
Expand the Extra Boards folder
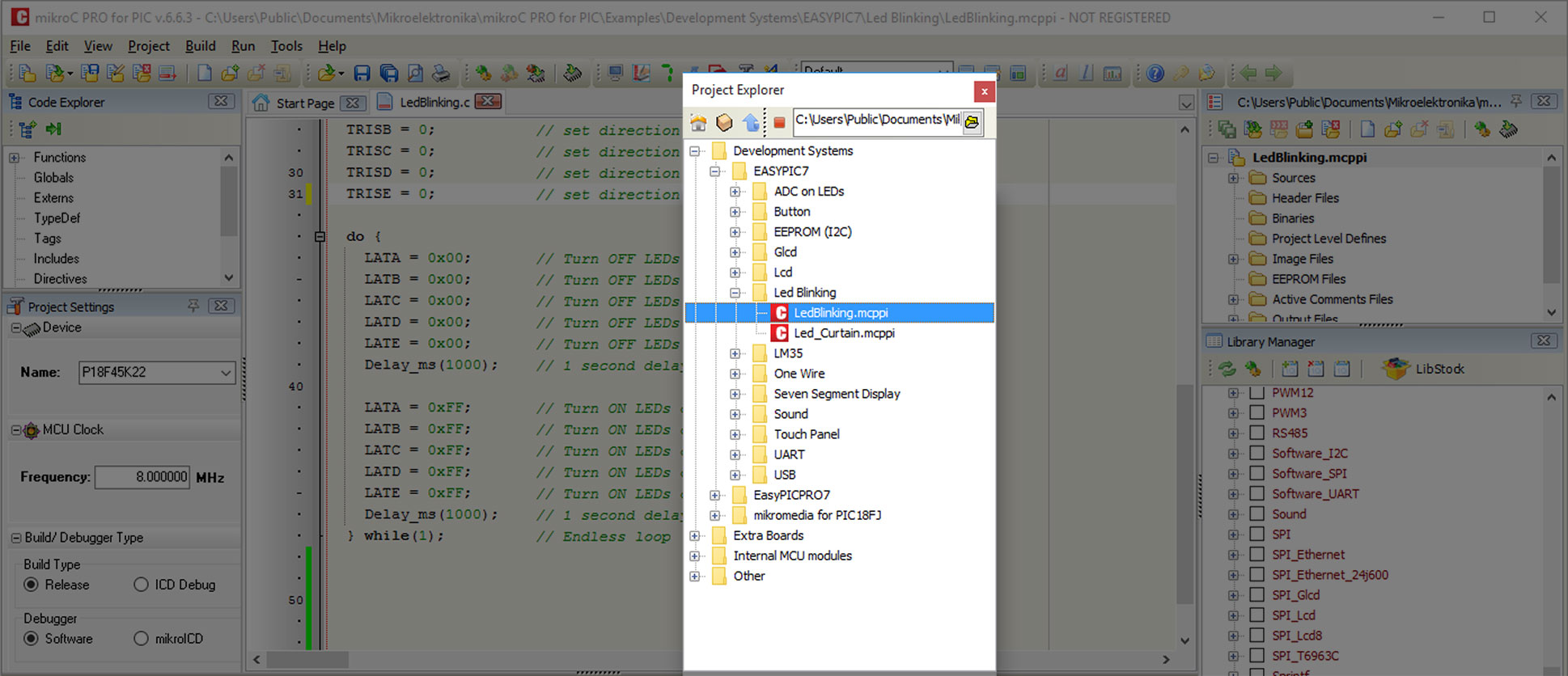coord(695,535)
